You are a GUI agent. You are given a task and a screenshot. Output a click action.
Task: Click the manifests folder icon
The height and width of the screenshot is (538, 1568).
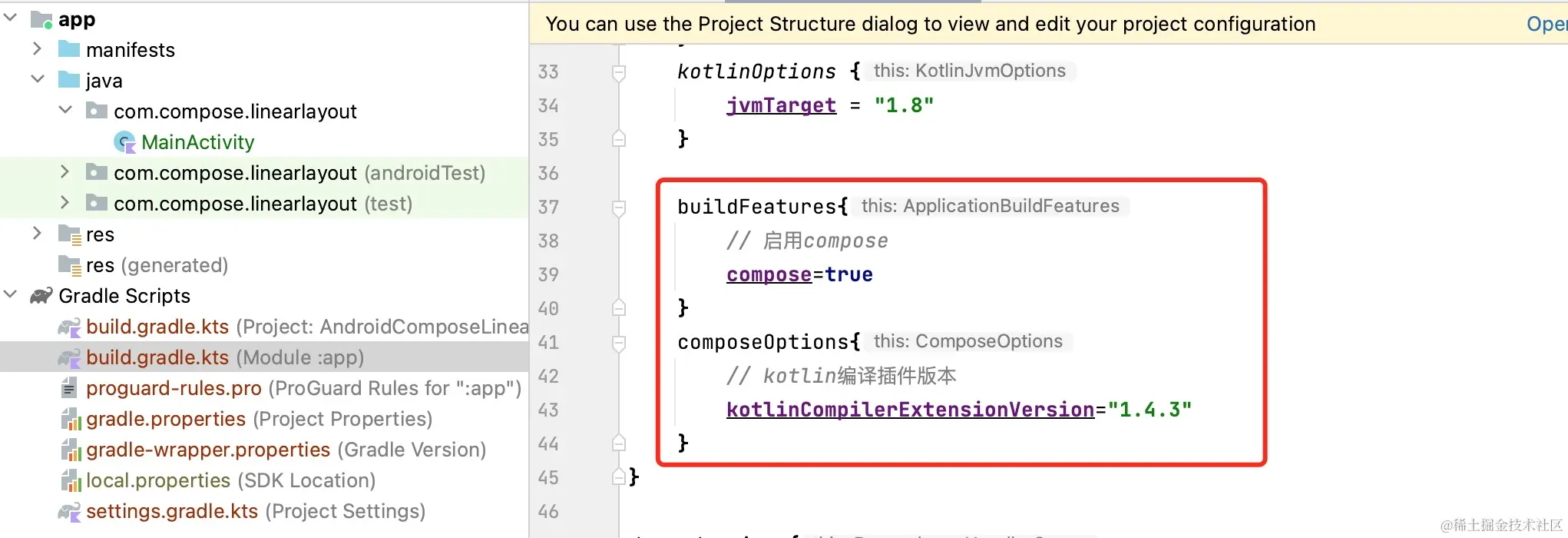coord(69,50)
